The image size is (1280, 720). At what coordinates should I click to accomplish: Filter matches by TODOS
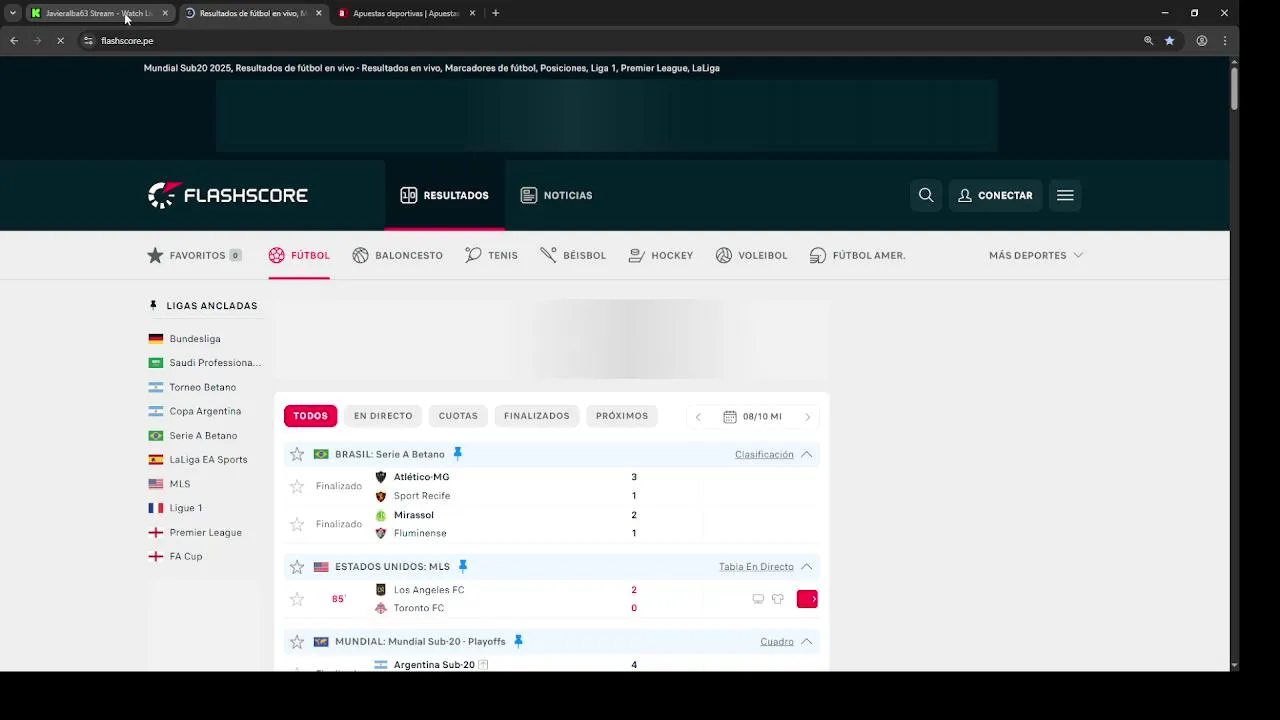tap(310, 416)
